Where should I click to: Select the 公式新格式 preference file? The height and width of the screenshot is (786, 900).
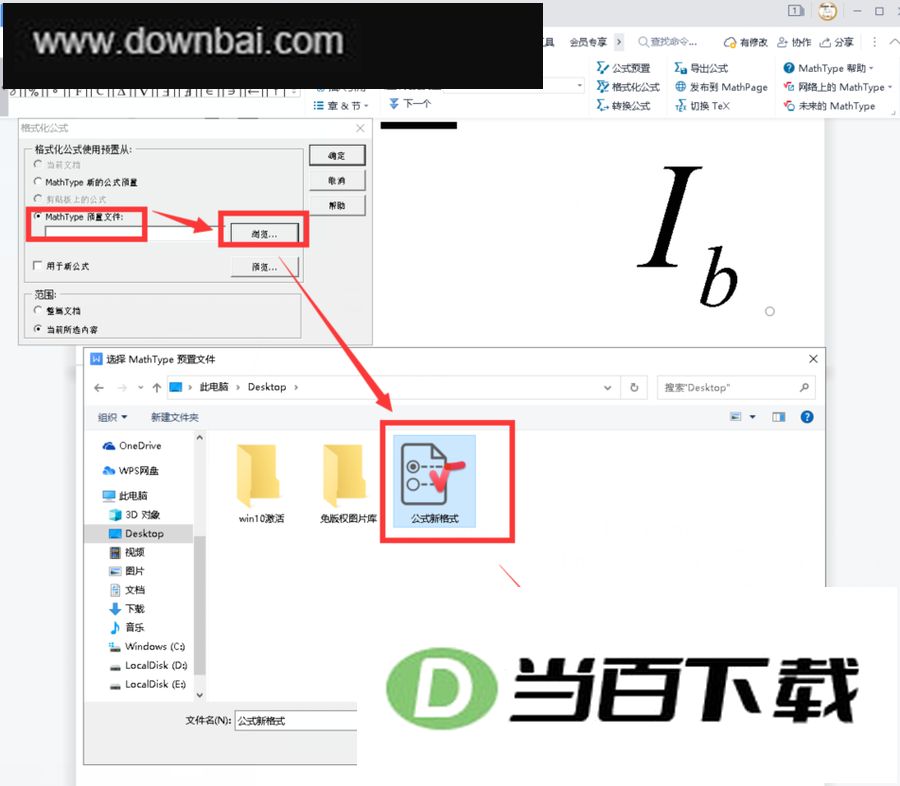435,481
